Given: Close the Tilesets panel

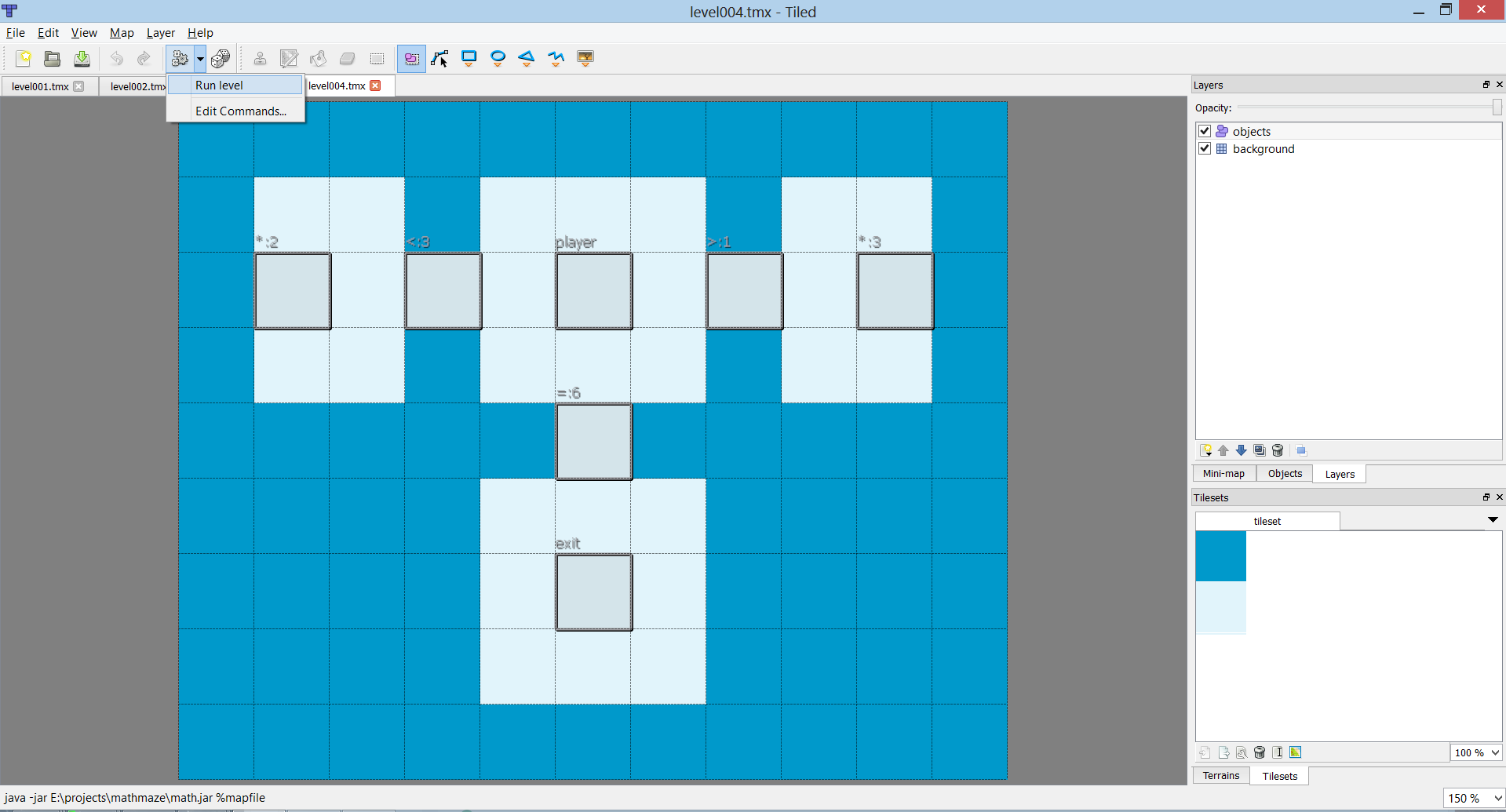Looking at the screenshot, I should [1499, 497].
